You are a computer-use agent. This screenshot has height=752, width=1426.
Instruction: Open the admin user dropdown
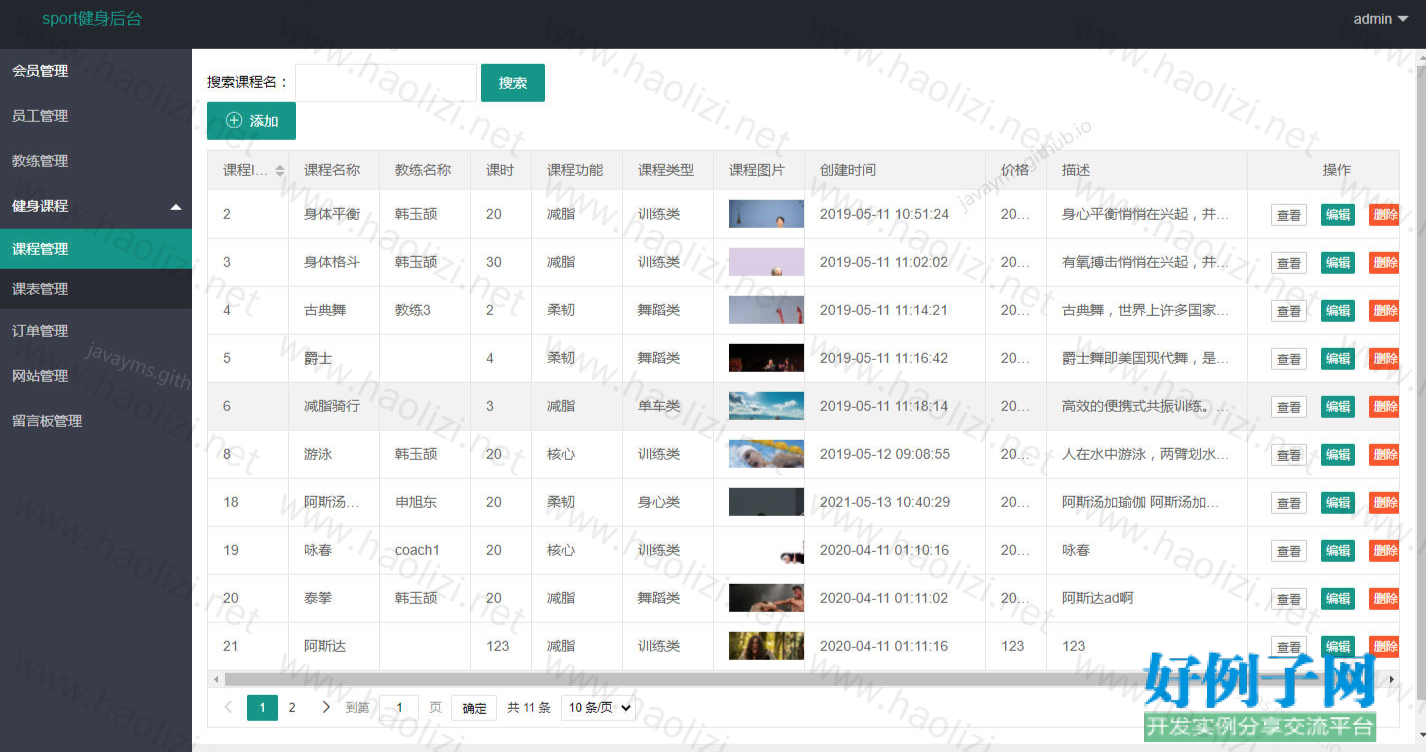[1378, 19]
